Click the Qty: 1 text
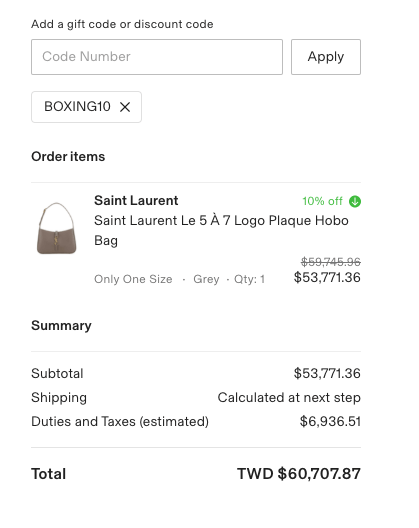 pyautogui.click(x=249, y=279)
